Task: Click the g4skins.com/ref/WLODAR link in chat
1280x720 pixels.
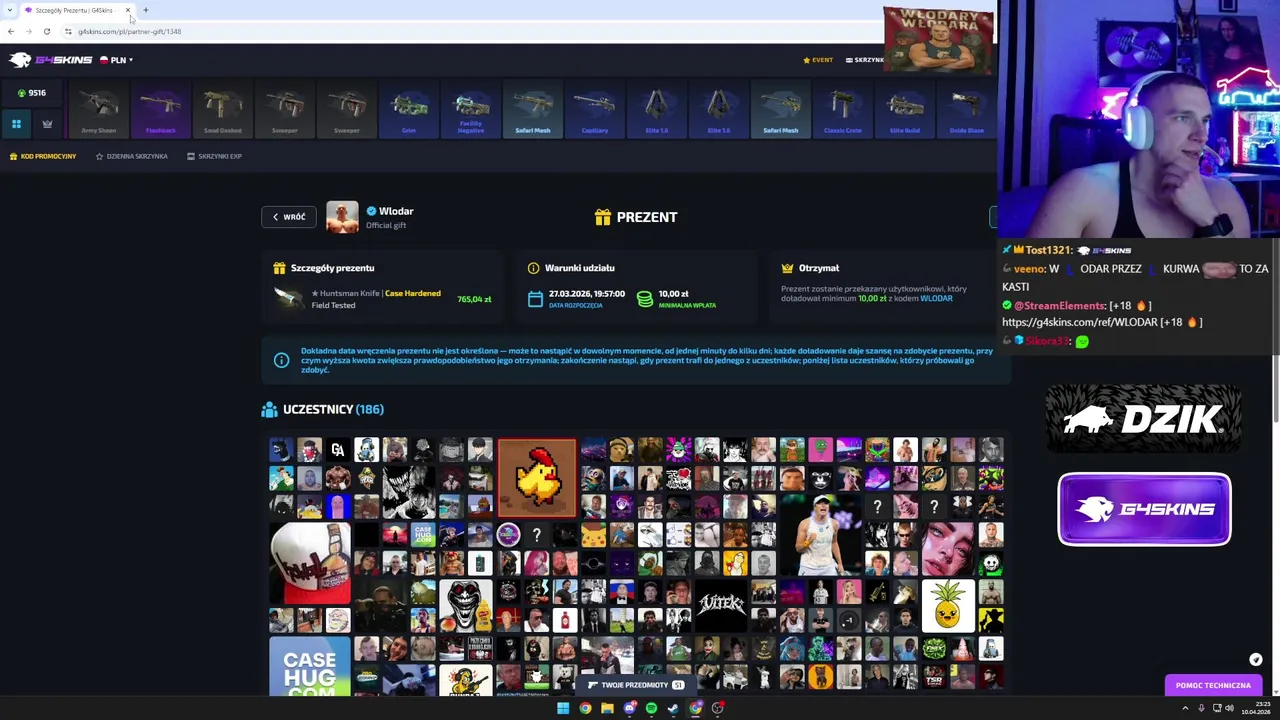Action: tap(1080, 322)
